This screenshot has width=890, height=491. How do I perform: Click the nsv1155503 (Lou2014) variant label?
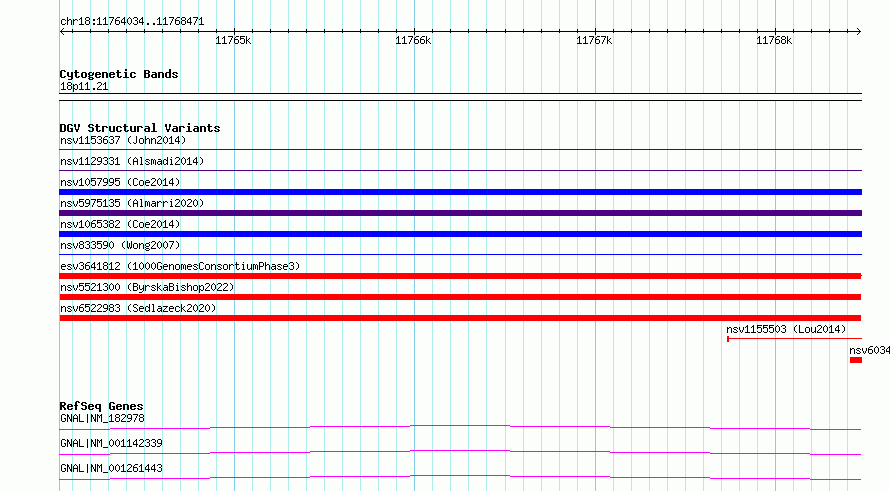click(786, 329)
